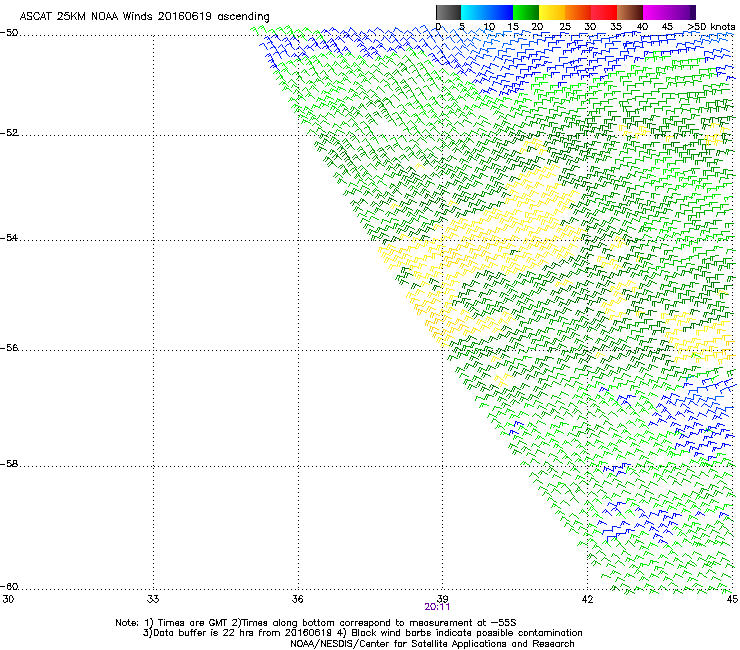Click the note line starting 'Note: 1) Times are GMT'
Viewport: 740px width, 650px height.
(316, 623)
